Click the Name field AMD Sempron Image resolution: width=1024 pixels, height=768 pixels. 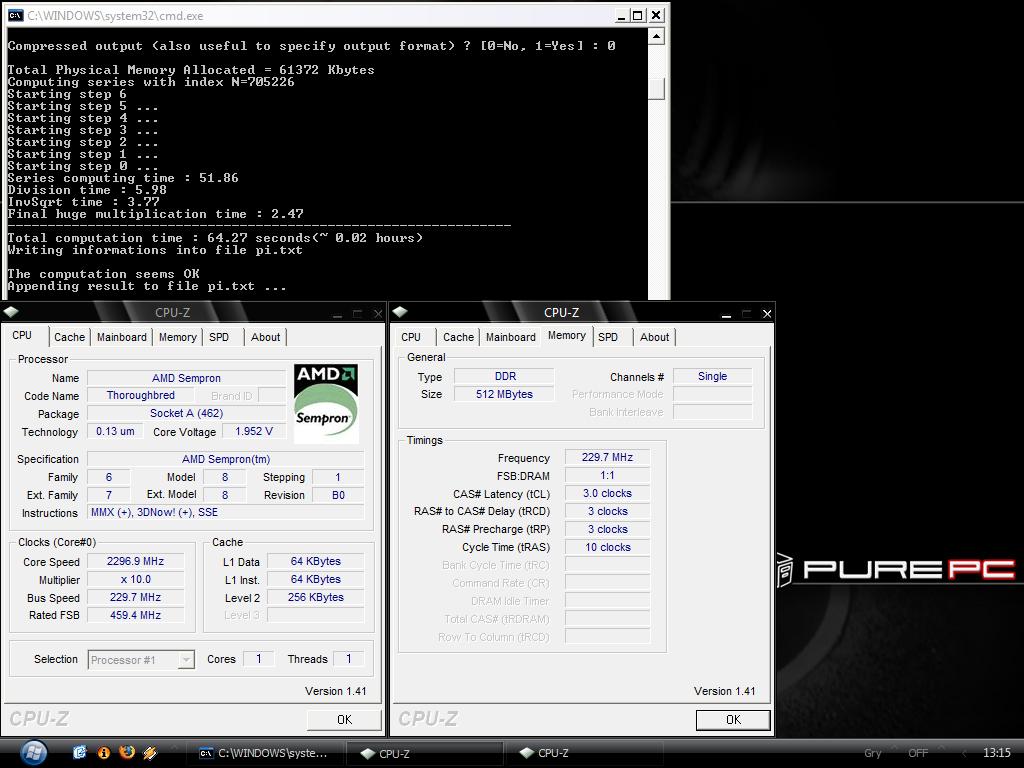186,378
